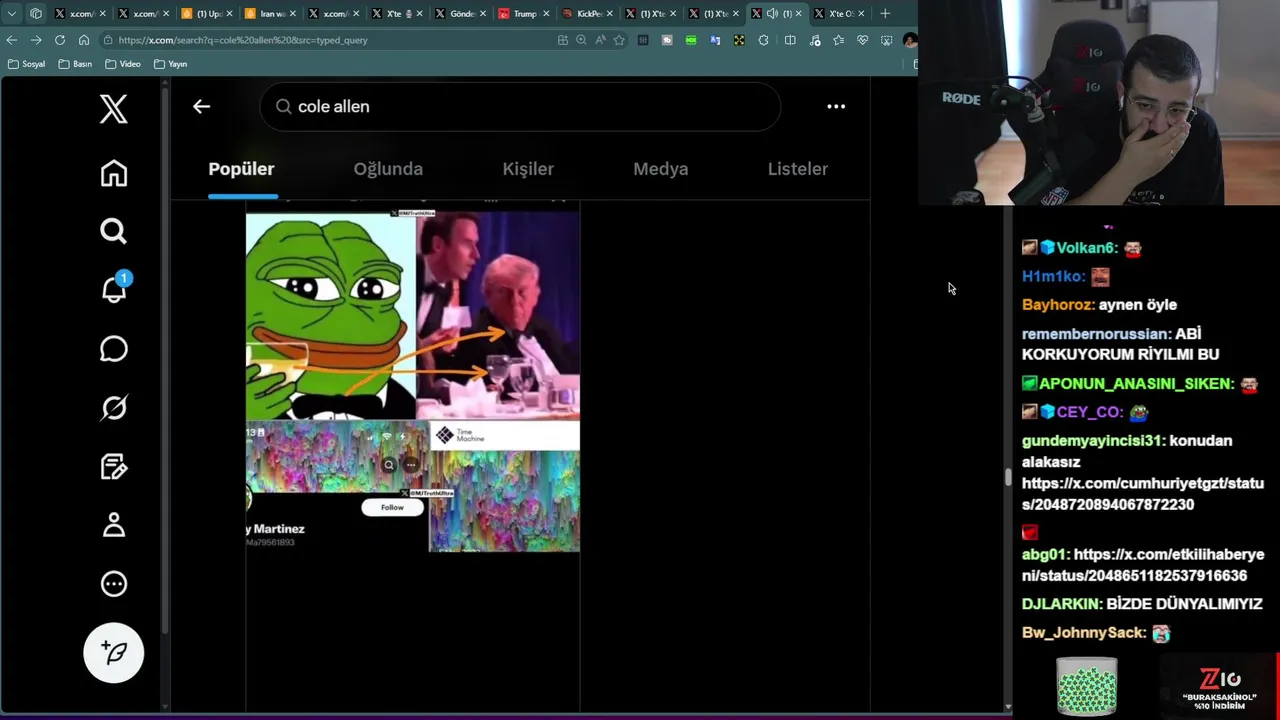The image size is (1280, 720).
Task: Switch to the Listeler tab
Action: (x=798, y=169)
